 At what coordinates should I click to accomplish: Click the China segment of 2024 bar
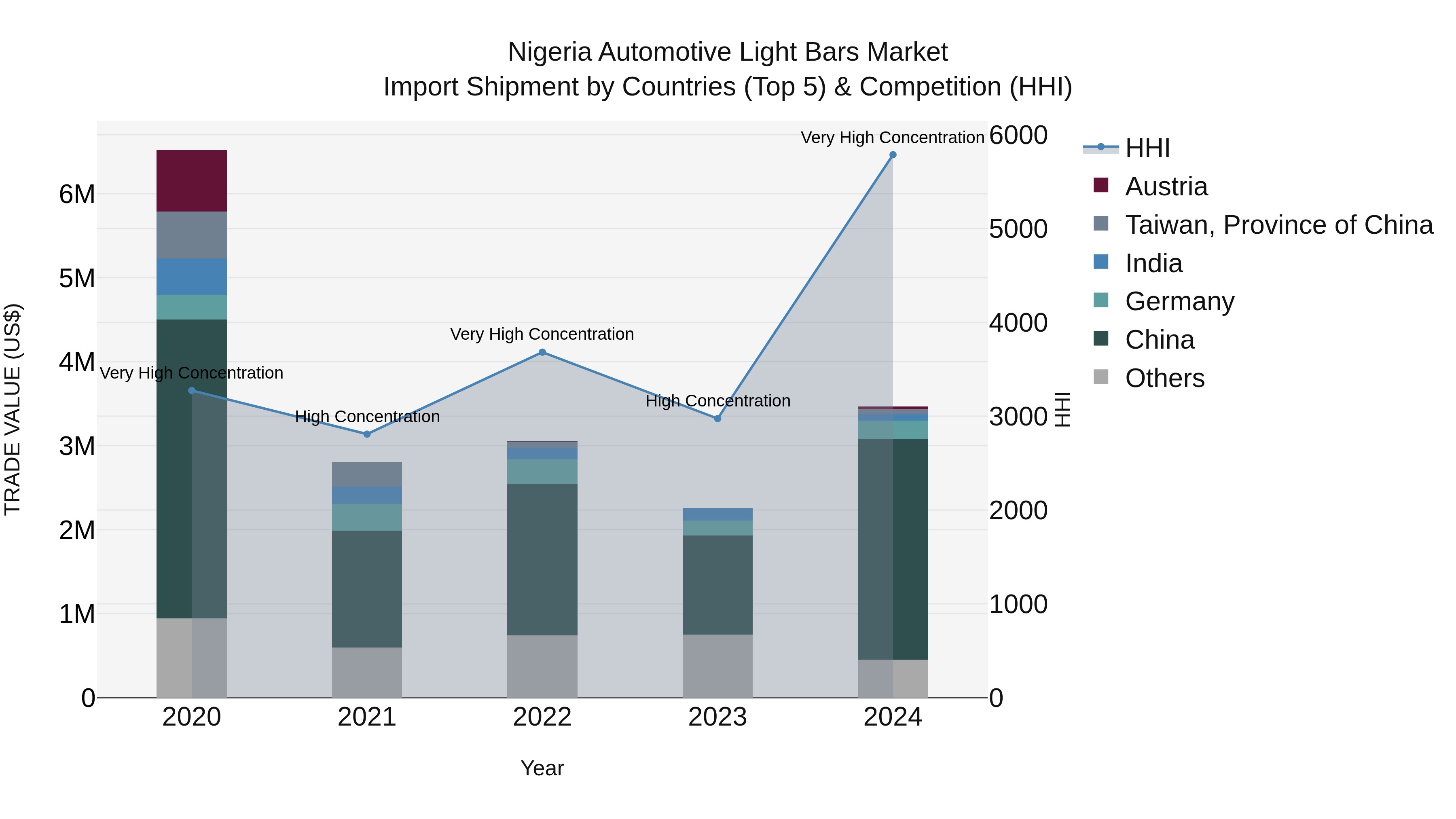coord(893,549)
